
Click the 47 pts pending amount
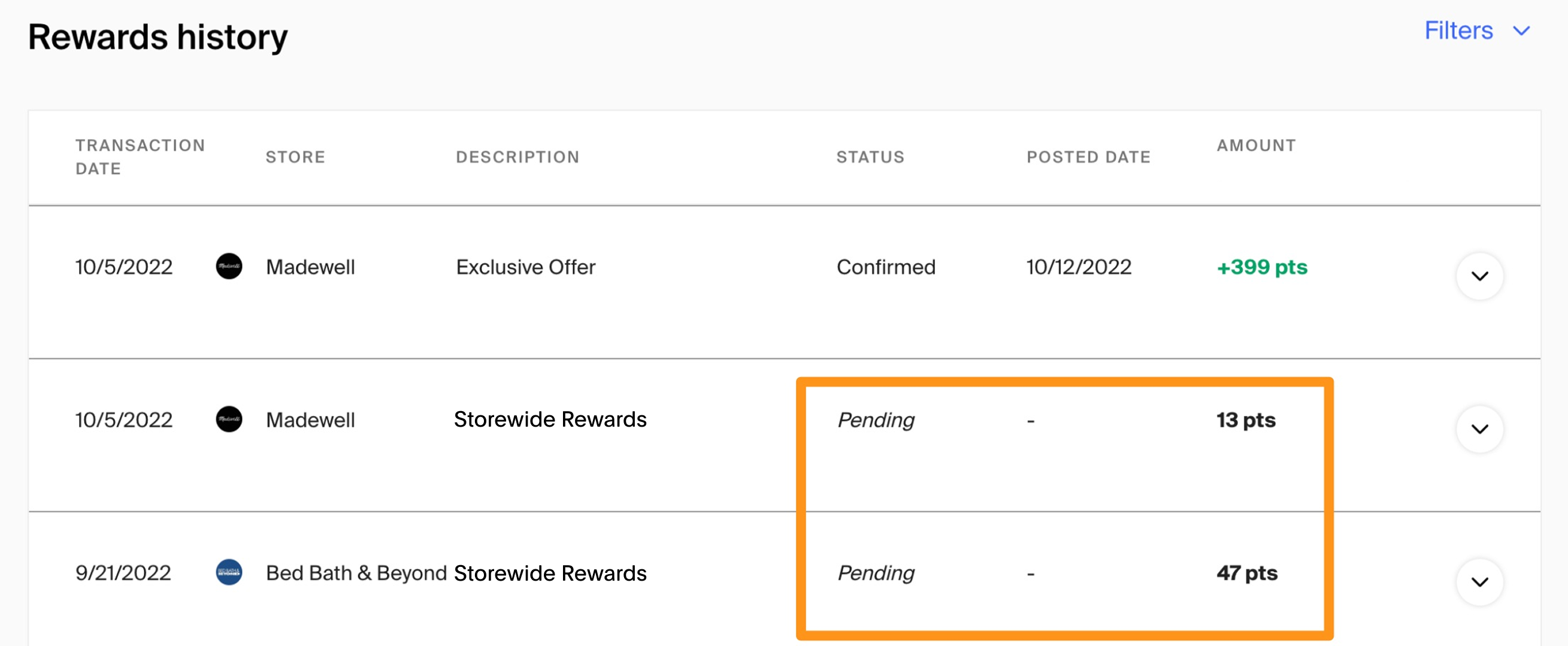click(1246, 572)
